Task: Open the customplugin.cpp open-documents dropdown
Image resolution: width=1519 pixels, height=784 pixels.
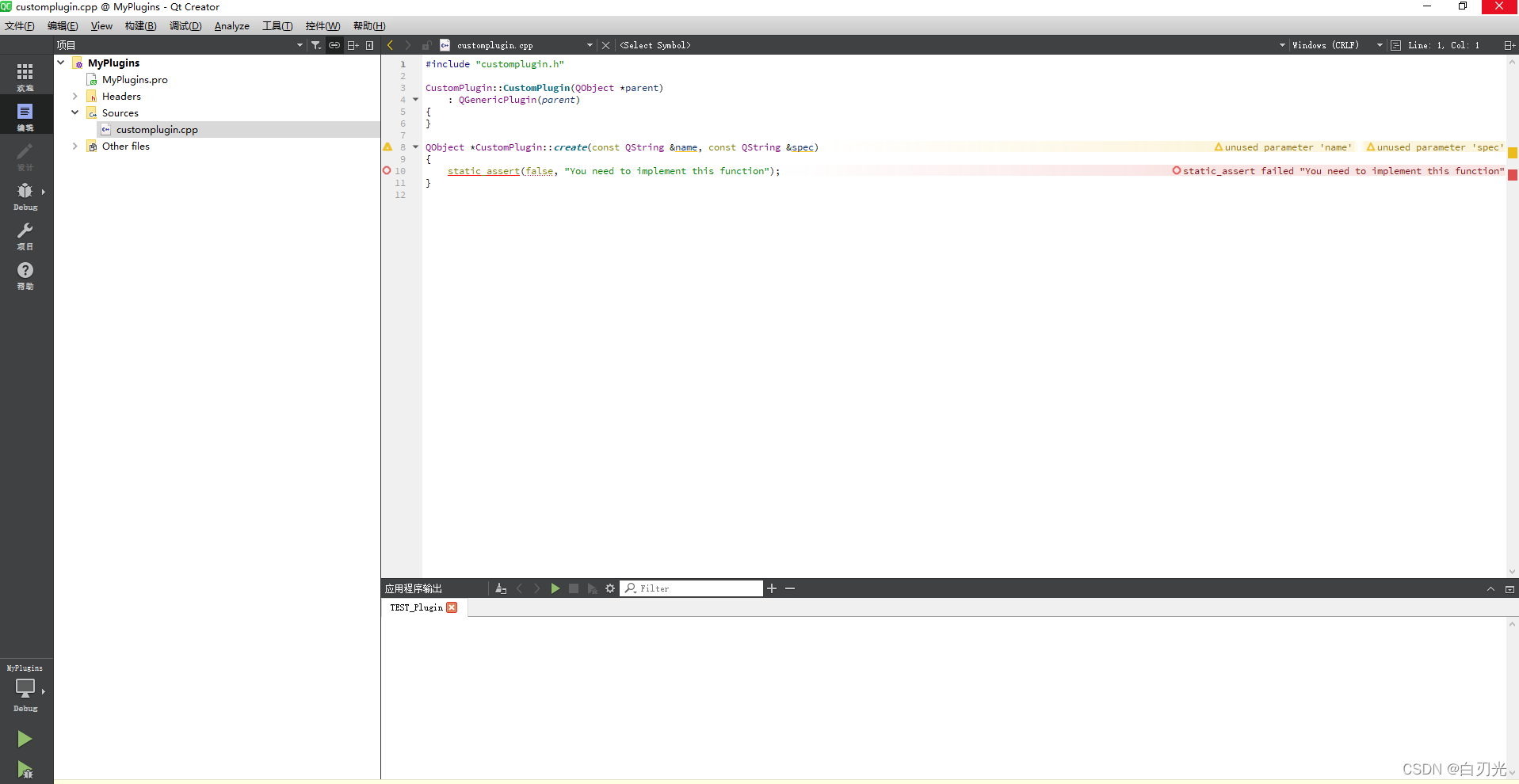Action: (590, 45)
